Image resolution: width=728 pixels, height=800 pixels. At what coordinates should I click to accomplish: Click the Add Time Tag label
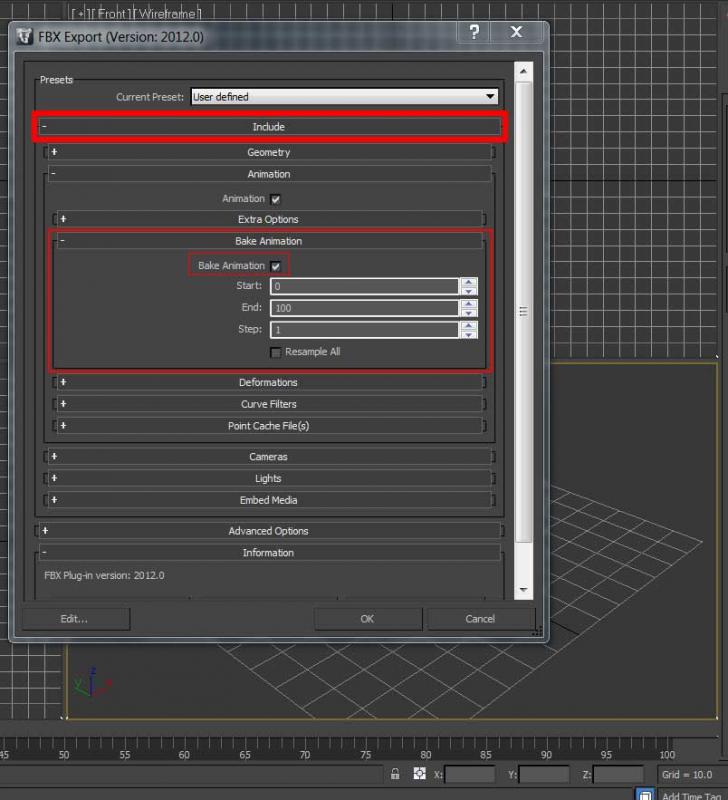(x=691, y=796)
